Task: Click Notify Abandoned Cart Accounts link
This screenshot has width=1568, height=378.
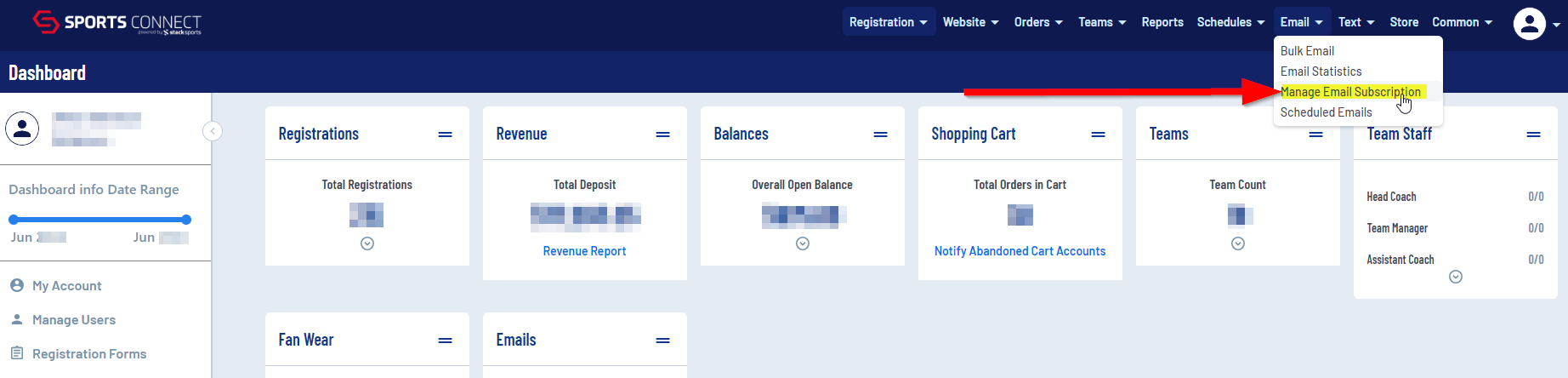Action: 1020,251
